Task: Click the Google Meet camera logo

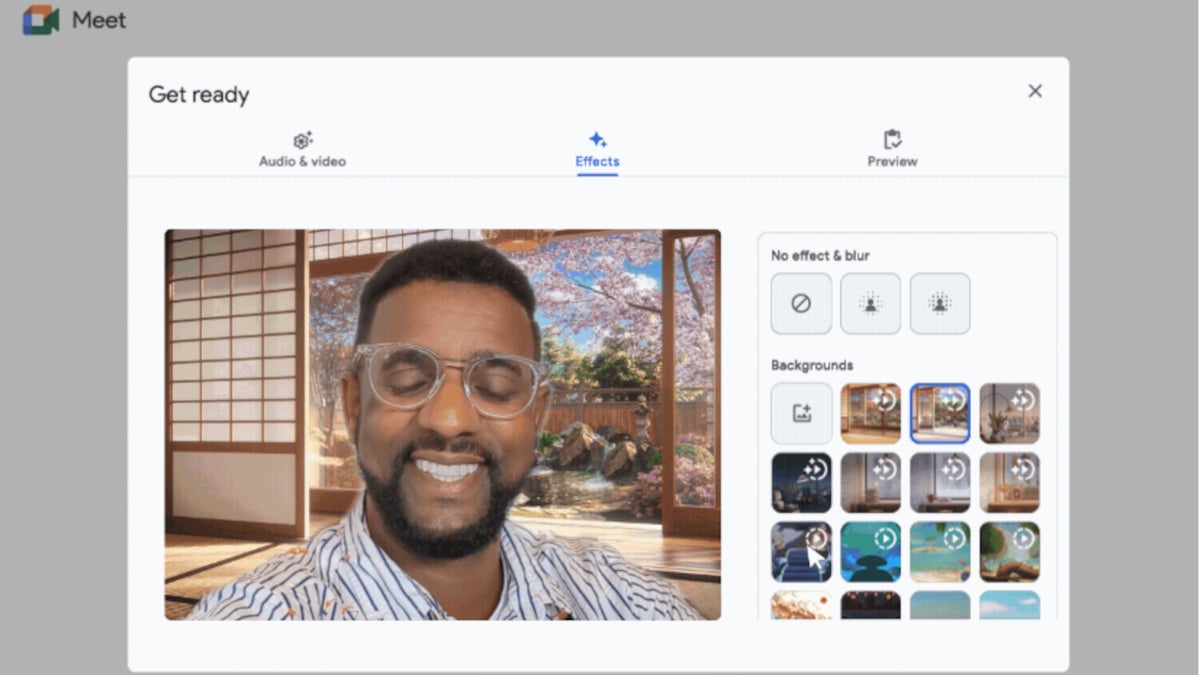Action: [x=41, y=20]
